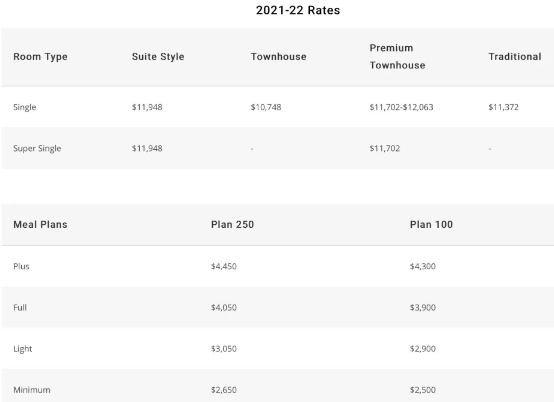
Task: Click the Traditional column header
Action: pyautogui.click(x=515, y=57)
